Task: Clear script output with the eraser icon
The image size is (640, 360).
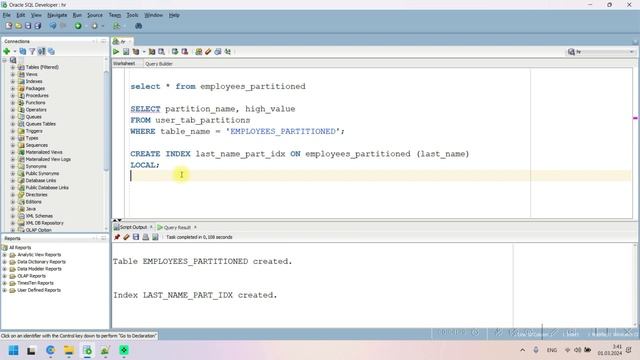Action: tap(127, 237)
